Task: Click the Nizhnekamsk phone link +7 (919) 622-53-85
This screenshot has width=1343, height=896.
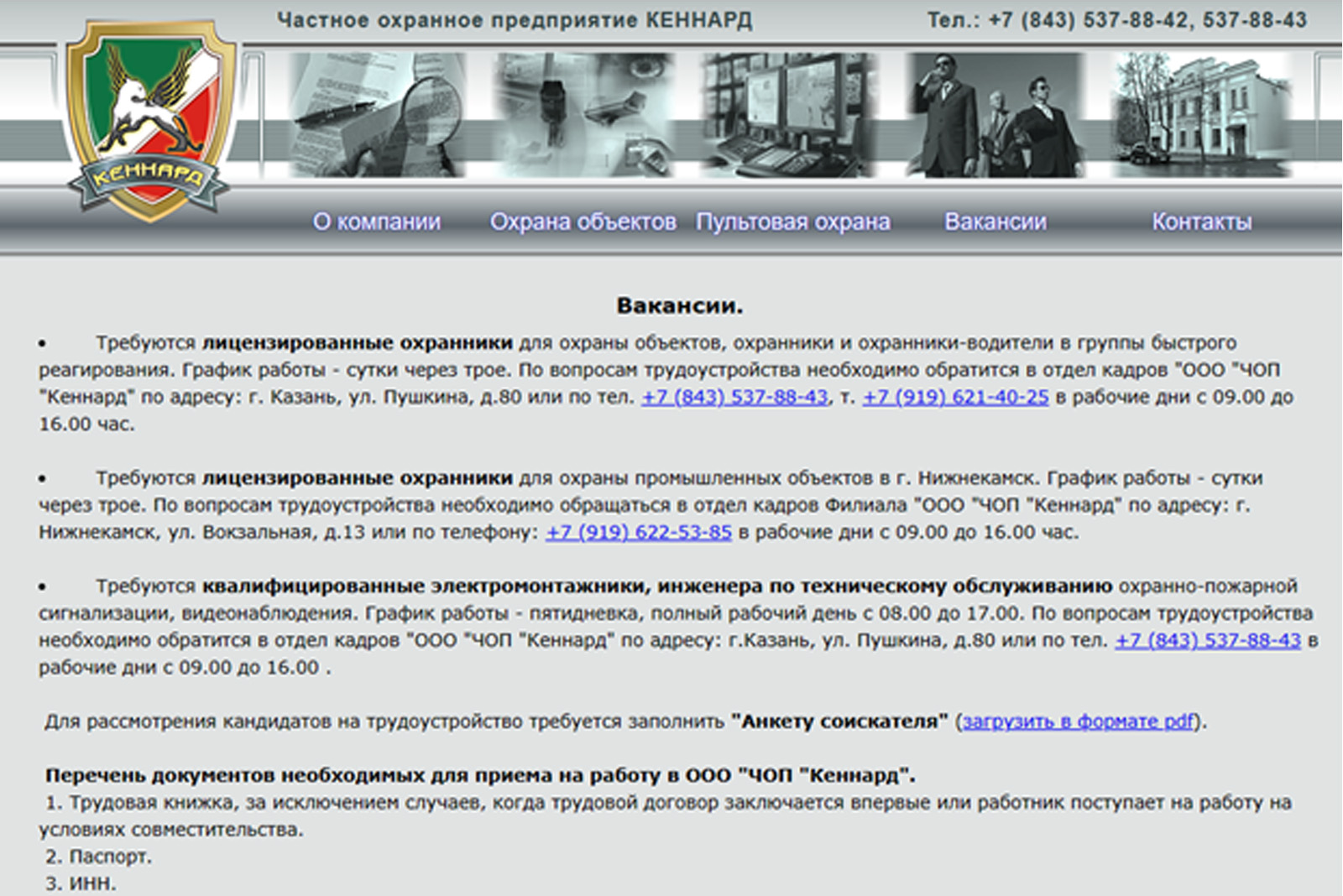Action: (x=639, y=532)
